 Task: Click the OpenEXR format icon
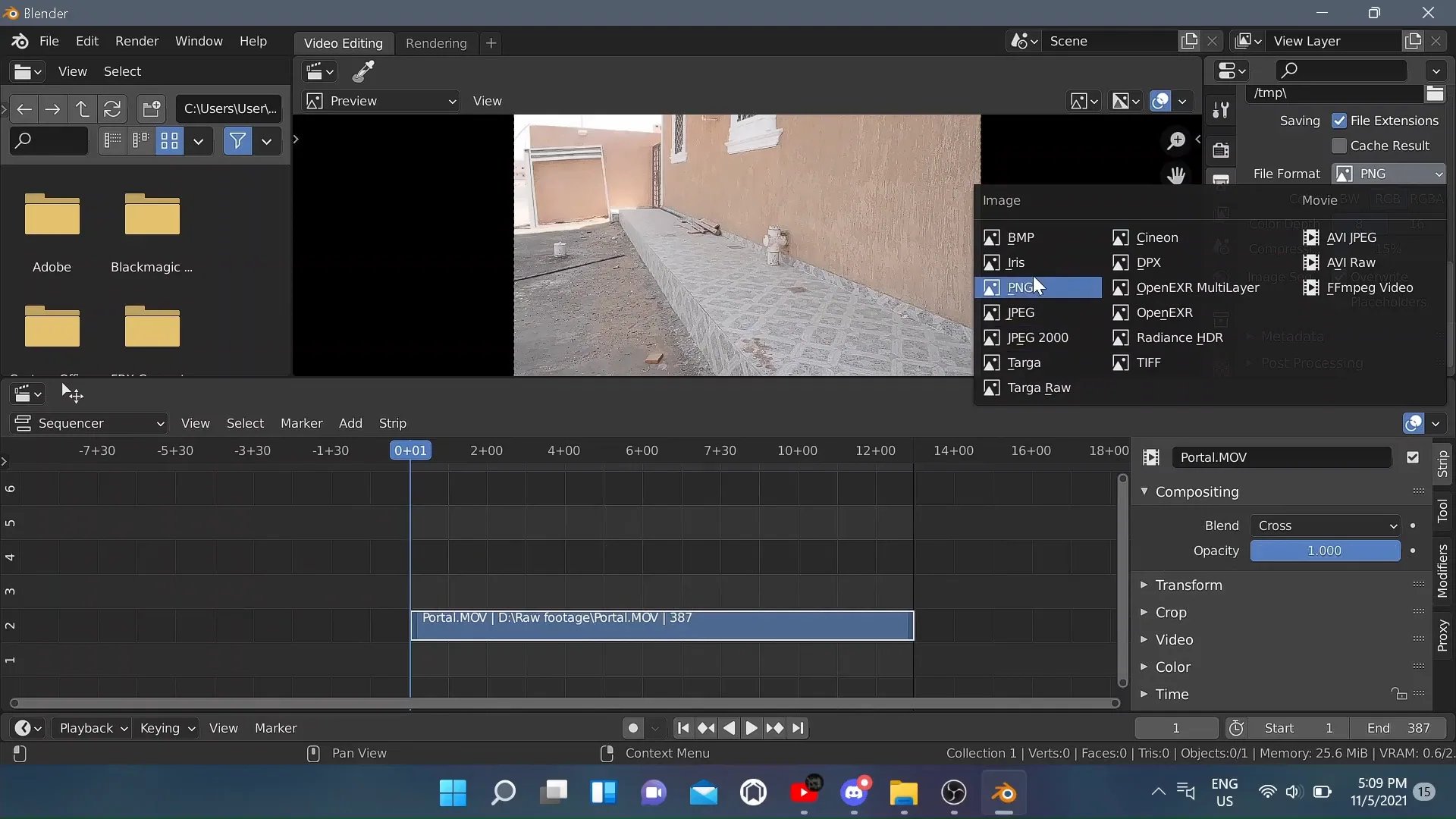pos(1121,312)
